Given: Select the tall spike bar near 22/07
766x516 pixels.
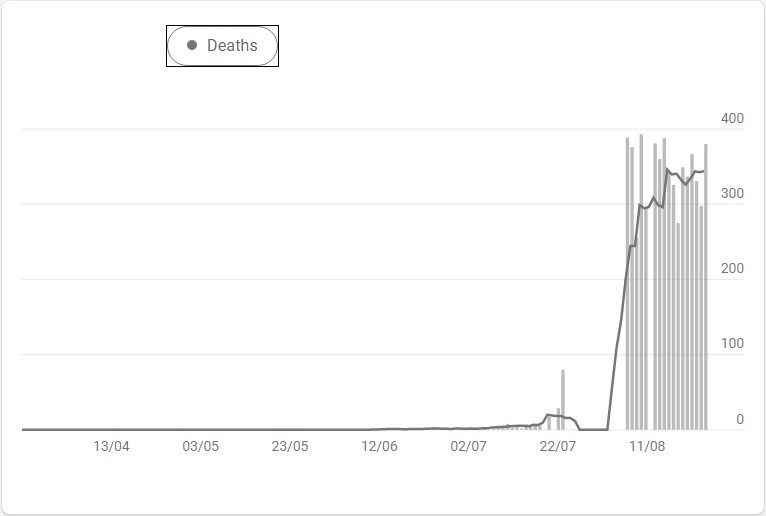Looking at the screenshot, I should click(x=563, y=400).
